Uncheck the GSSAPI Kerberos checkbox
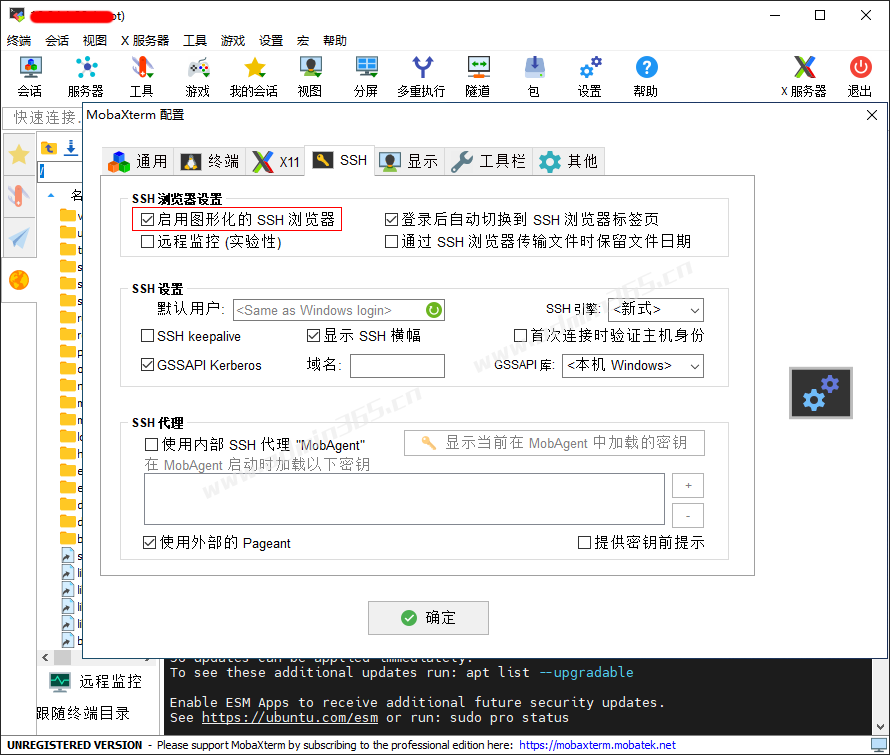The height and width of the screenshot is (755, 890). click(x=148, y=364)
